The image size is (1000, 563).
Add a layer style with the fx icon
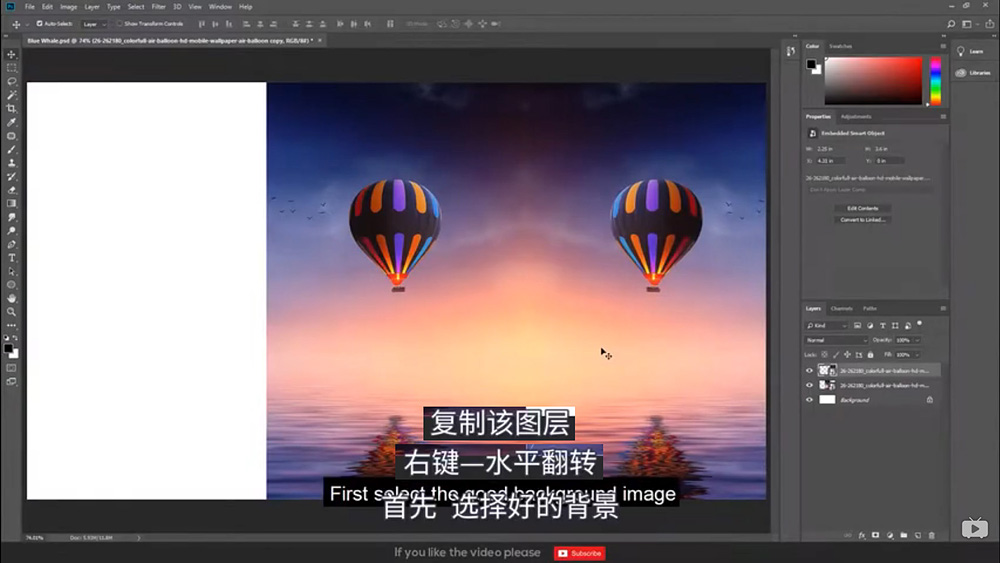click(x=862, y=536)
